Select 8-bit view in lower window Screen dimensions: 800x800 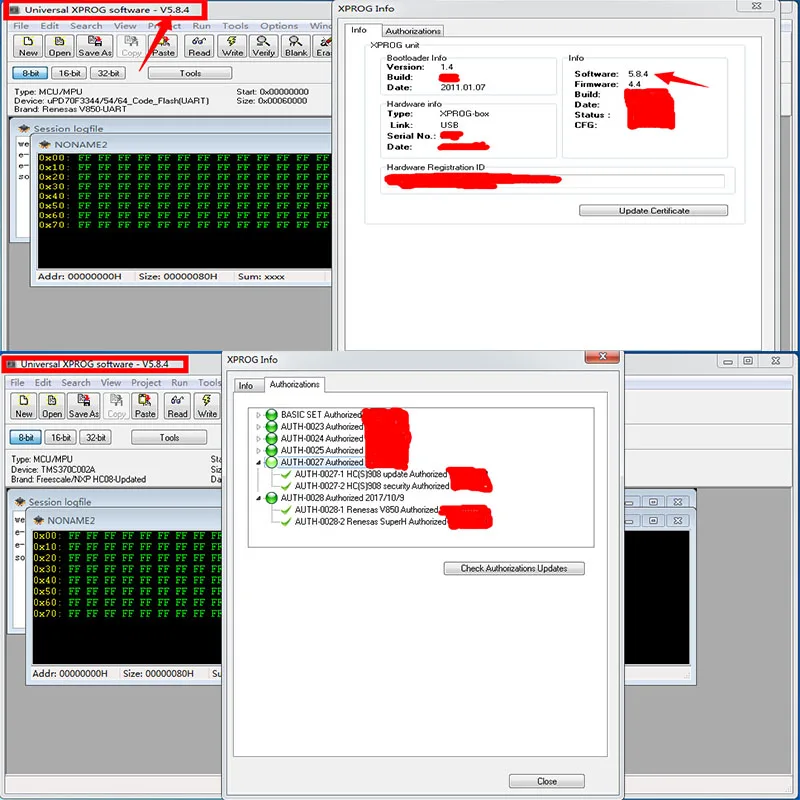26,437
